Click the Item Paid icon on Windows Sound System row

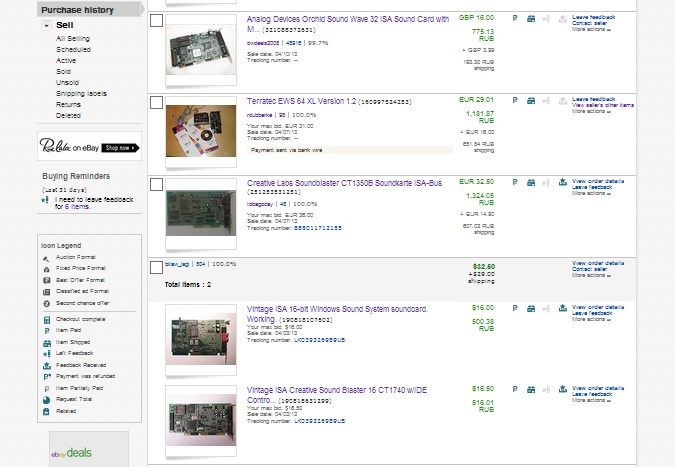click(x=515, y=308)
